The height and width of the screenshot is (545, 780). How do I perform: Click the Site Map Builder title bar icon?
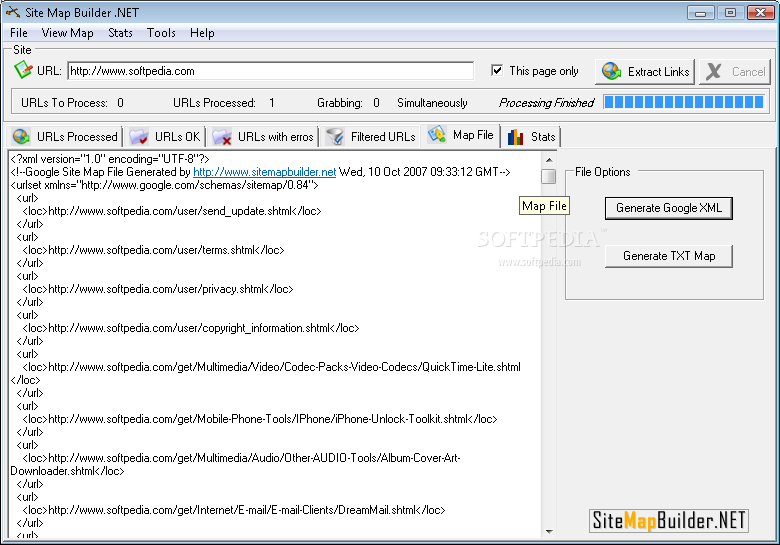pyautogui.click(x=13, y=12)
